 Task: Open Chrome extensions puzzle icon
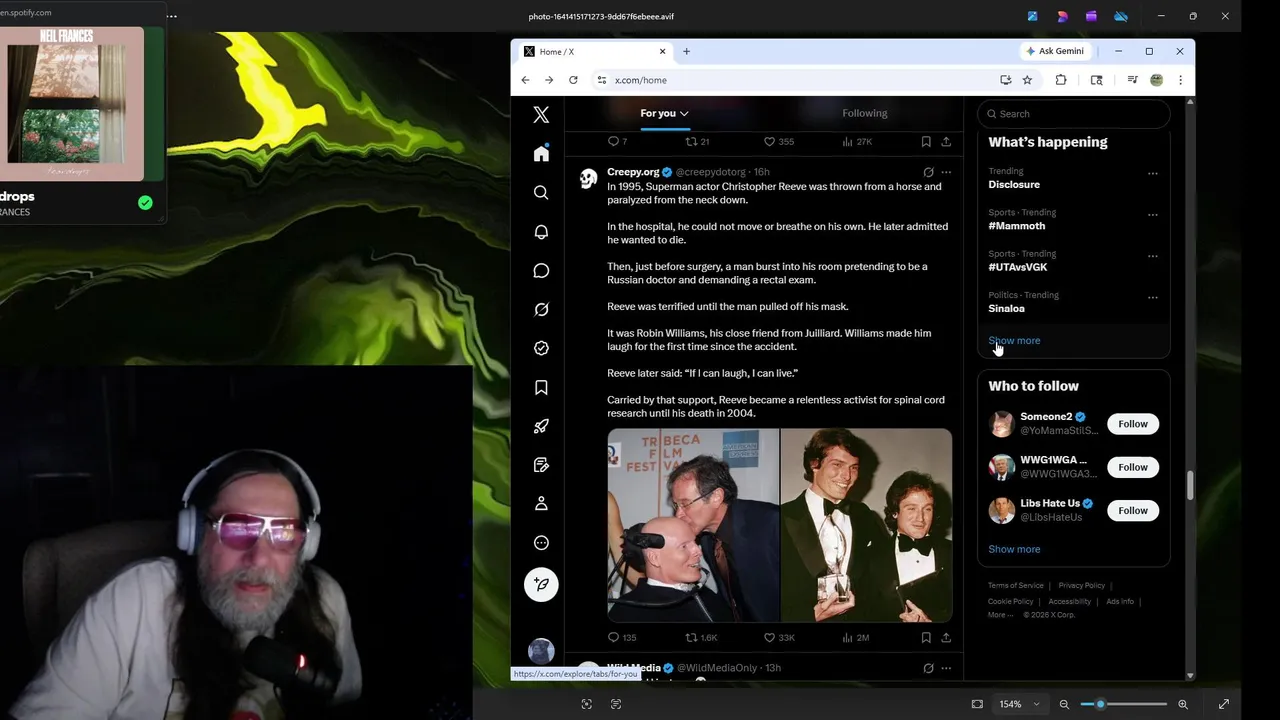tap(1061, 80)
